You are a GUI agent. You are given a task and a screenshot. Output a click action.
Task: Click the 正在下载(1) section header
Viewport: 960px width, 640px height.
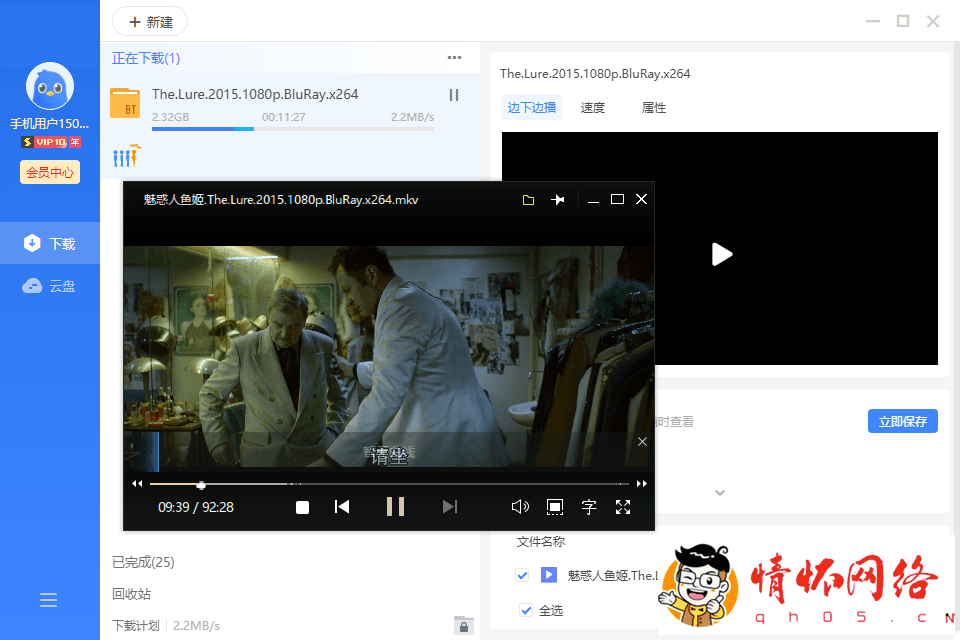[146, 58]
